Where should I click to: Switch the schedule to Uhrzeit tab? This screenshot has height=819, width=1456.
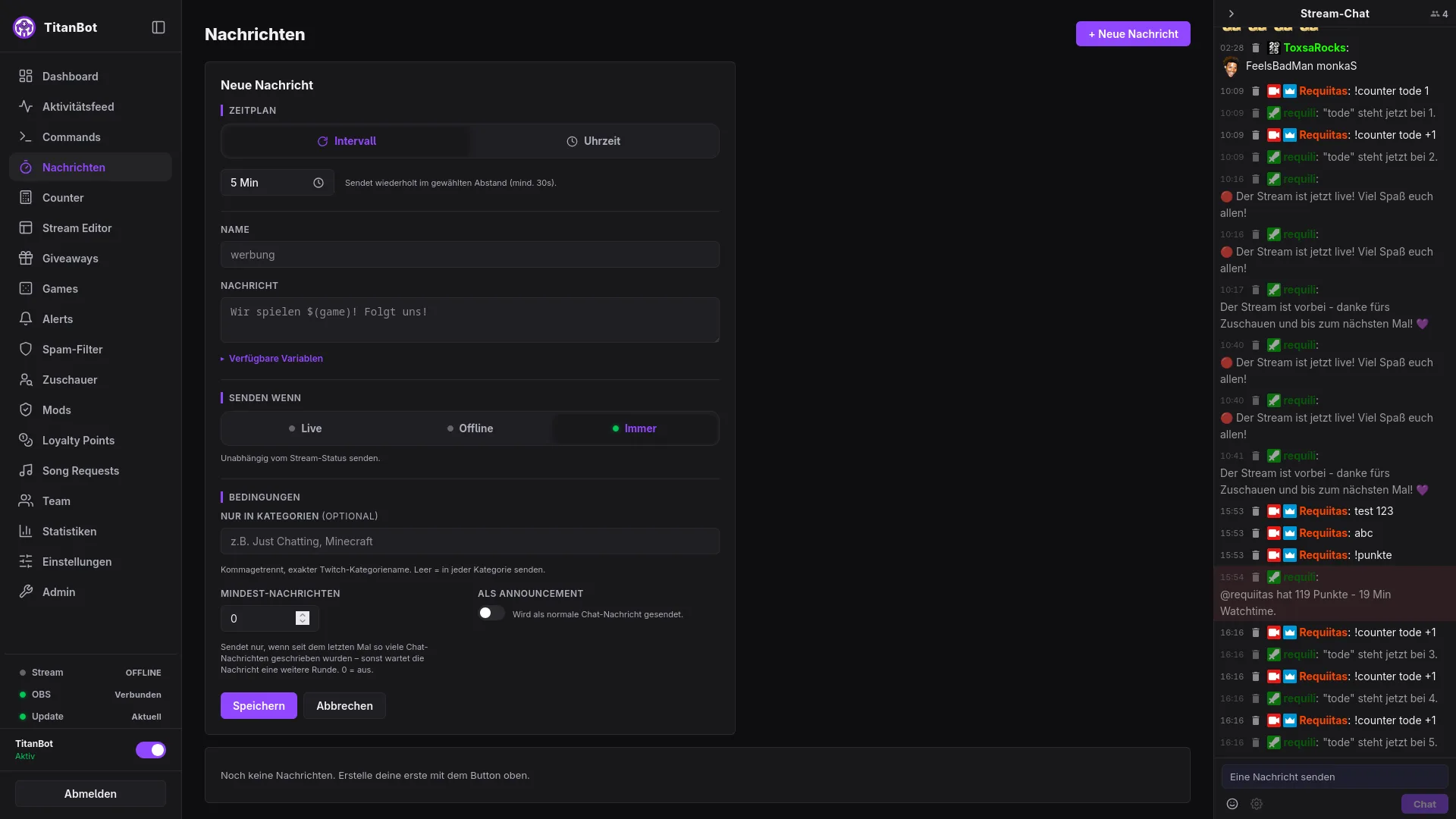(x=594, y=141)
